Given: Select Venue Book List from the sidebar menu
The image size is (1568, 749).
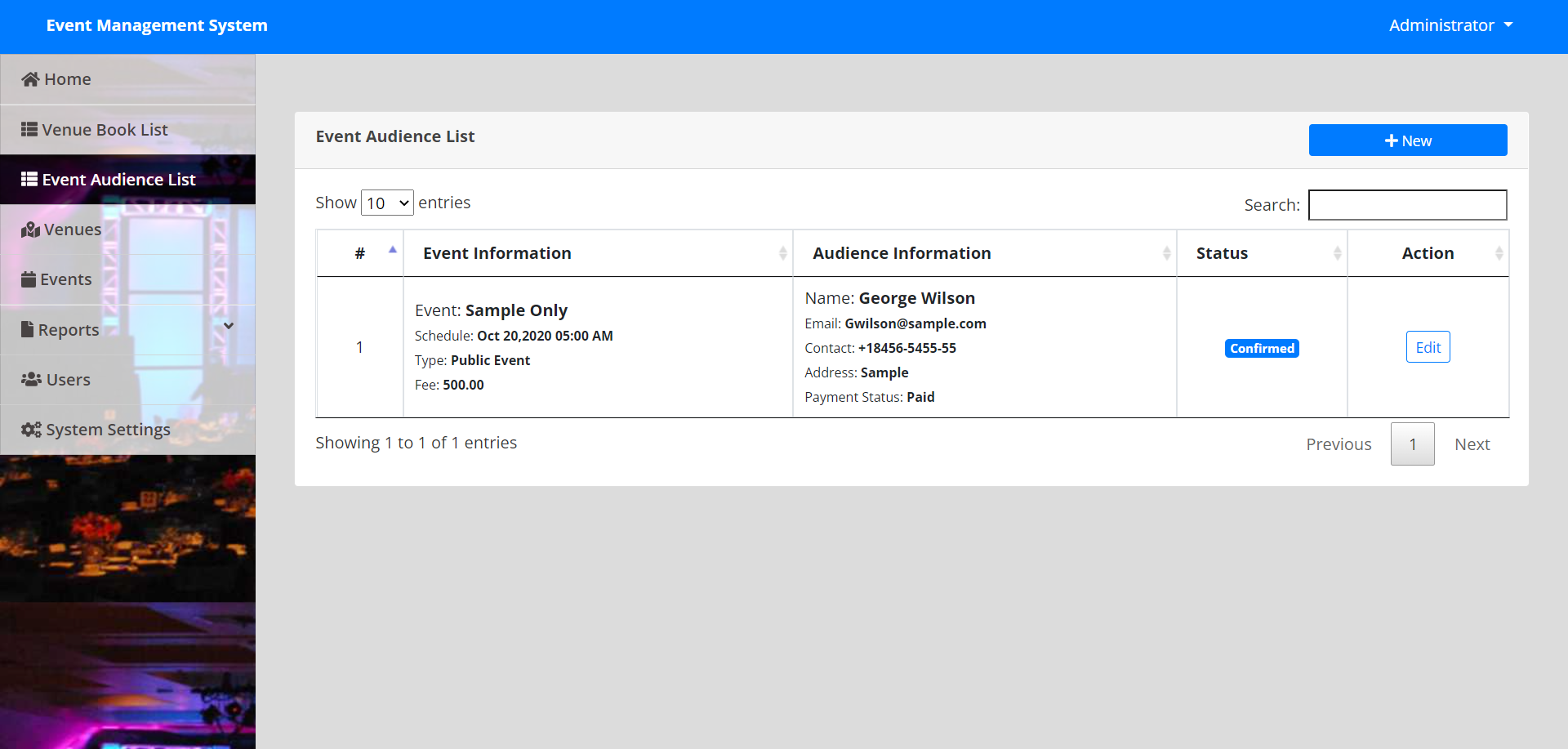Looking at the screenshot, I should point(105,128).
